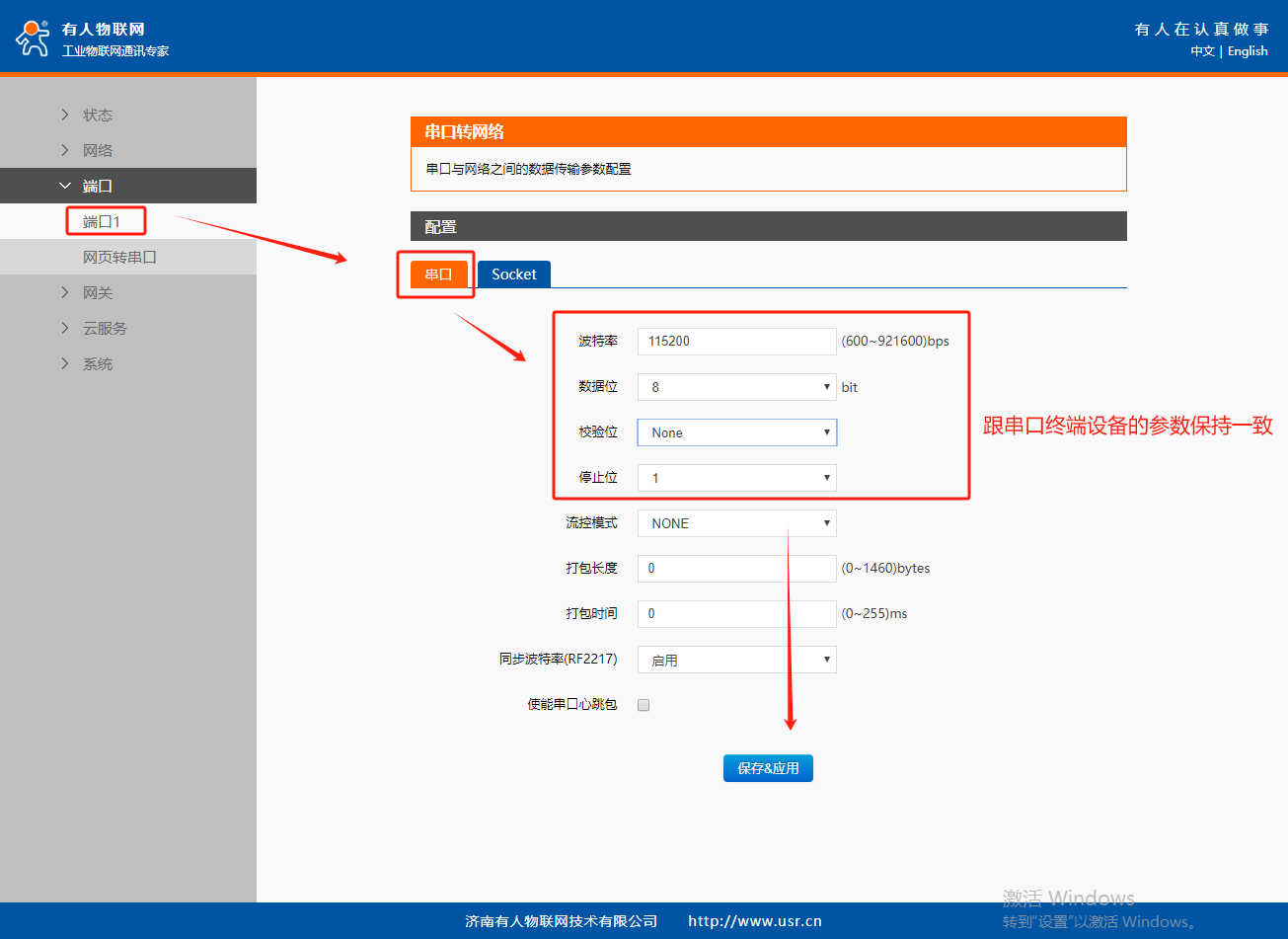Expand the 状态 sidebar chevron
The height and width of the screenshot is (939, 1288).
65,115
